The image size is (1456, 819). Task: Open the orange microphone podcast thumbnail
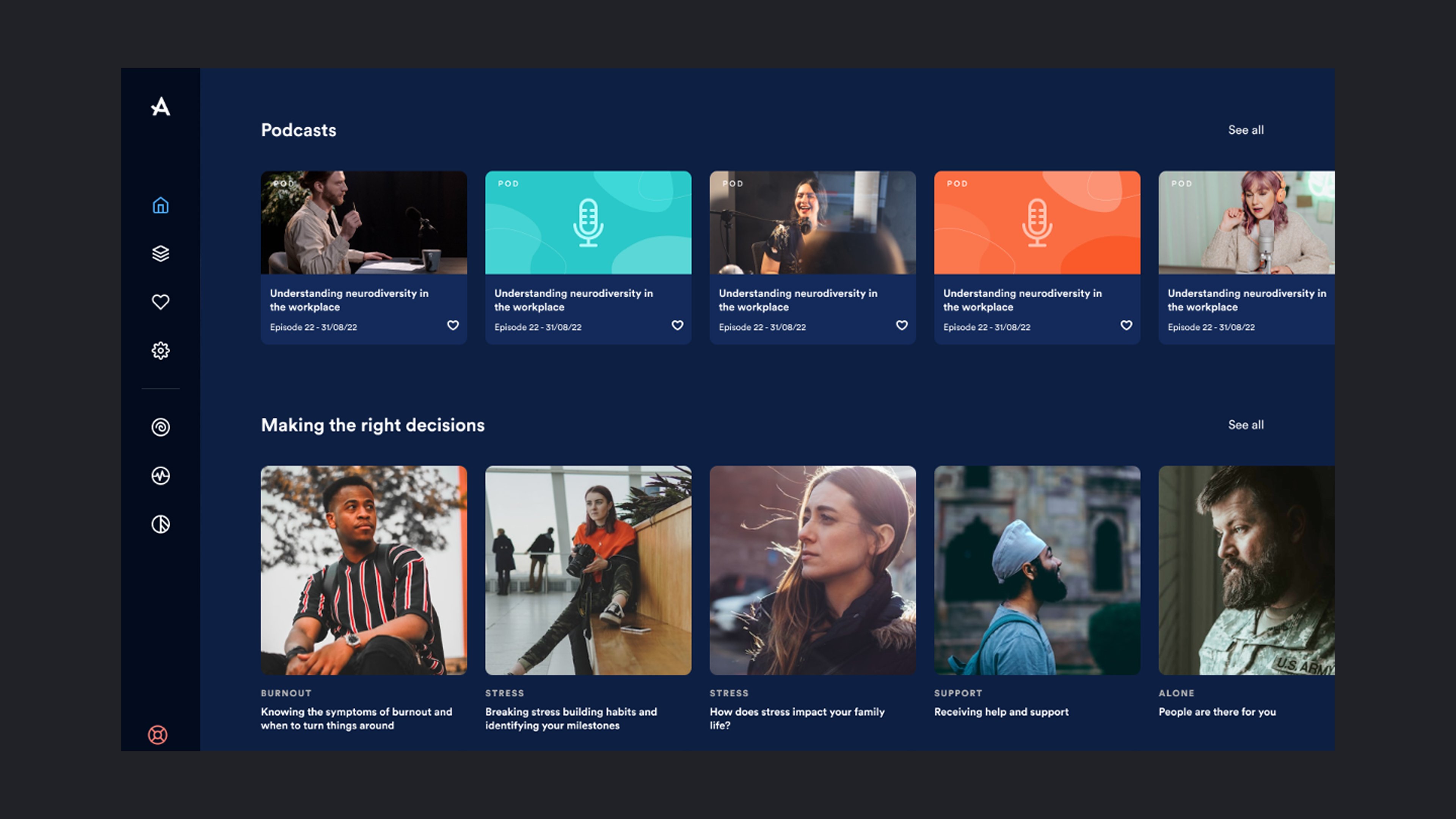pos(1037,223)
